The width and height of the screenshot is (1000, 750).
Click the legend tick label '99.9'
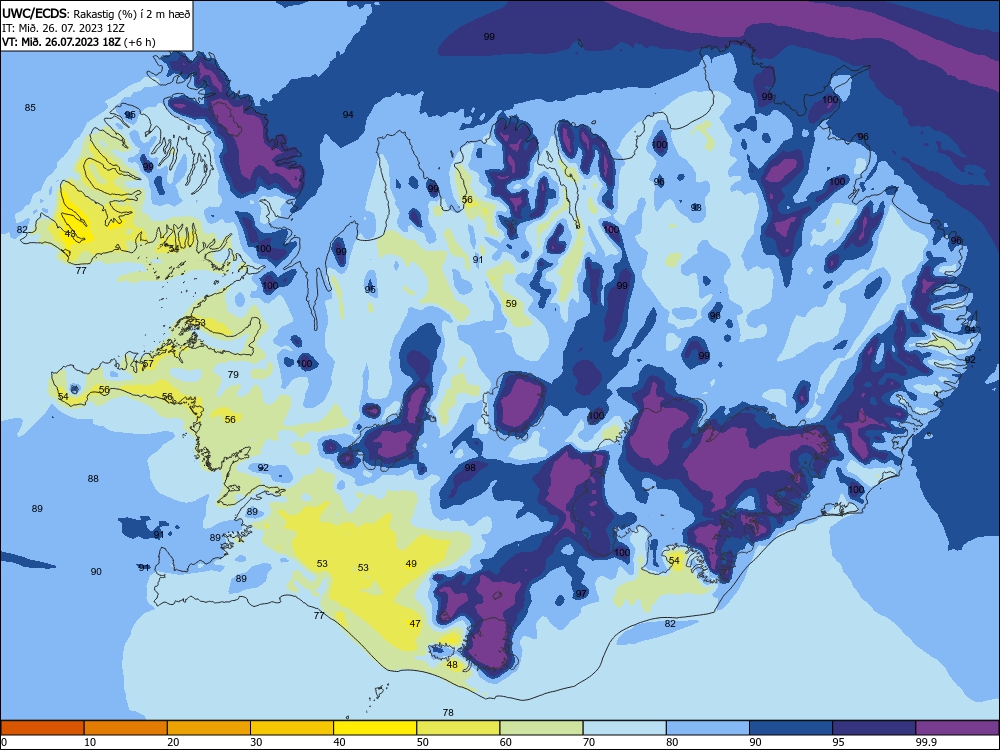click(x=925, y=742)
